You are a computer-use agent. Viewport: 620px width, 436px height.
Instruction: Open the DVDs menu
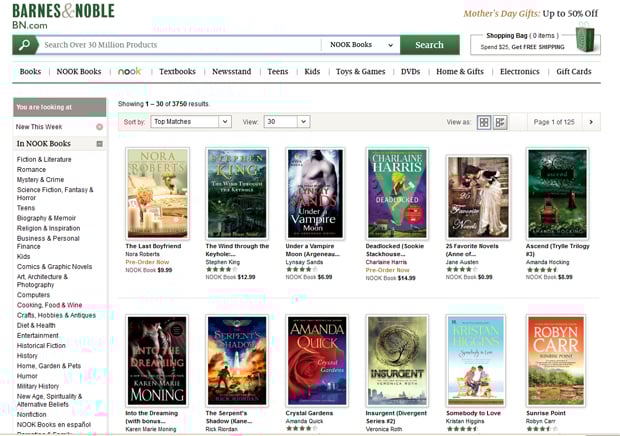(410, 72)
